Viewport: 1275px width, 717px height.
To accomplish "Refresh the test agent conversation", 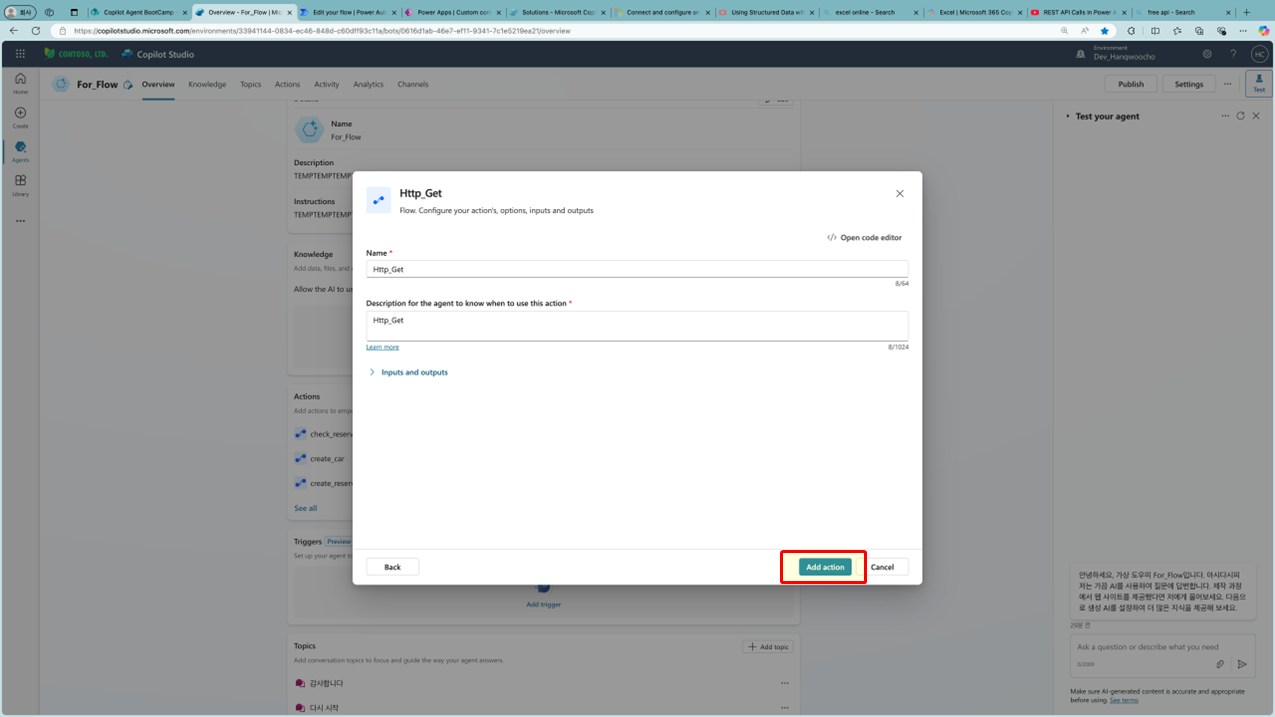I will coord(1241,116).
